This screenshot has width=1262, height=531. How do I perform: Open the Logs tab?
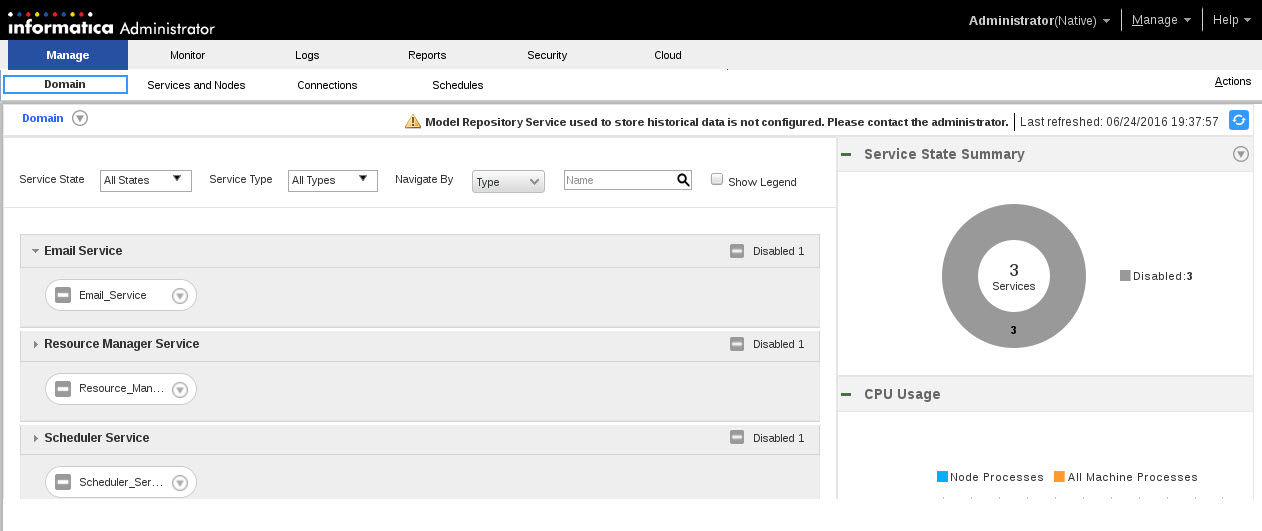point(307,55)
